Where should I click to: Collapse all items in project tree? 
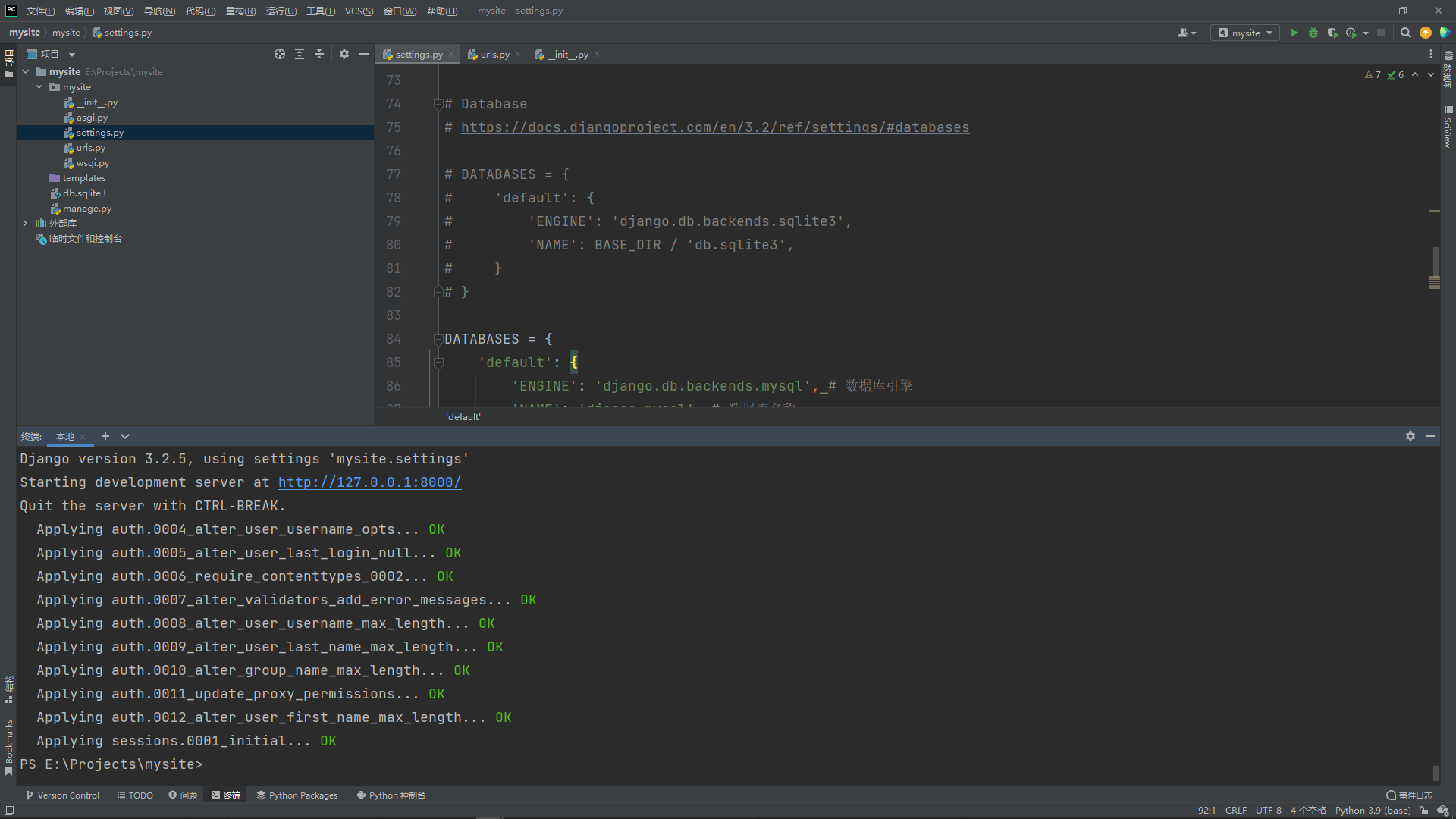[319, 54]
